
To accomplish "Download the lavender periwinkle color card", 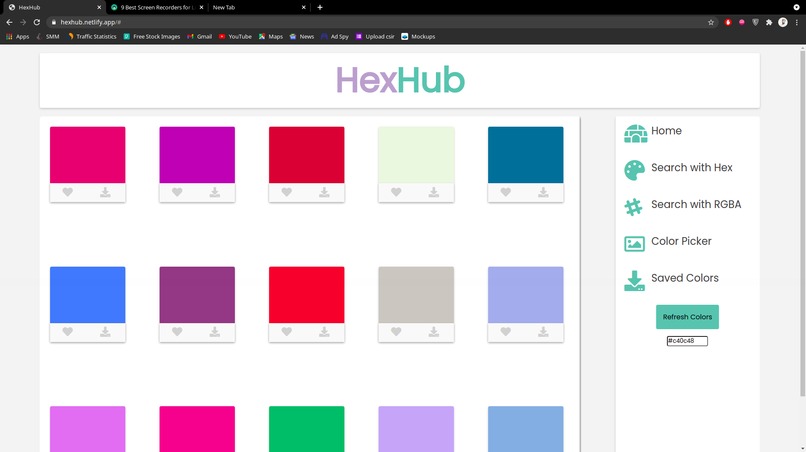I will pos(543,332).
